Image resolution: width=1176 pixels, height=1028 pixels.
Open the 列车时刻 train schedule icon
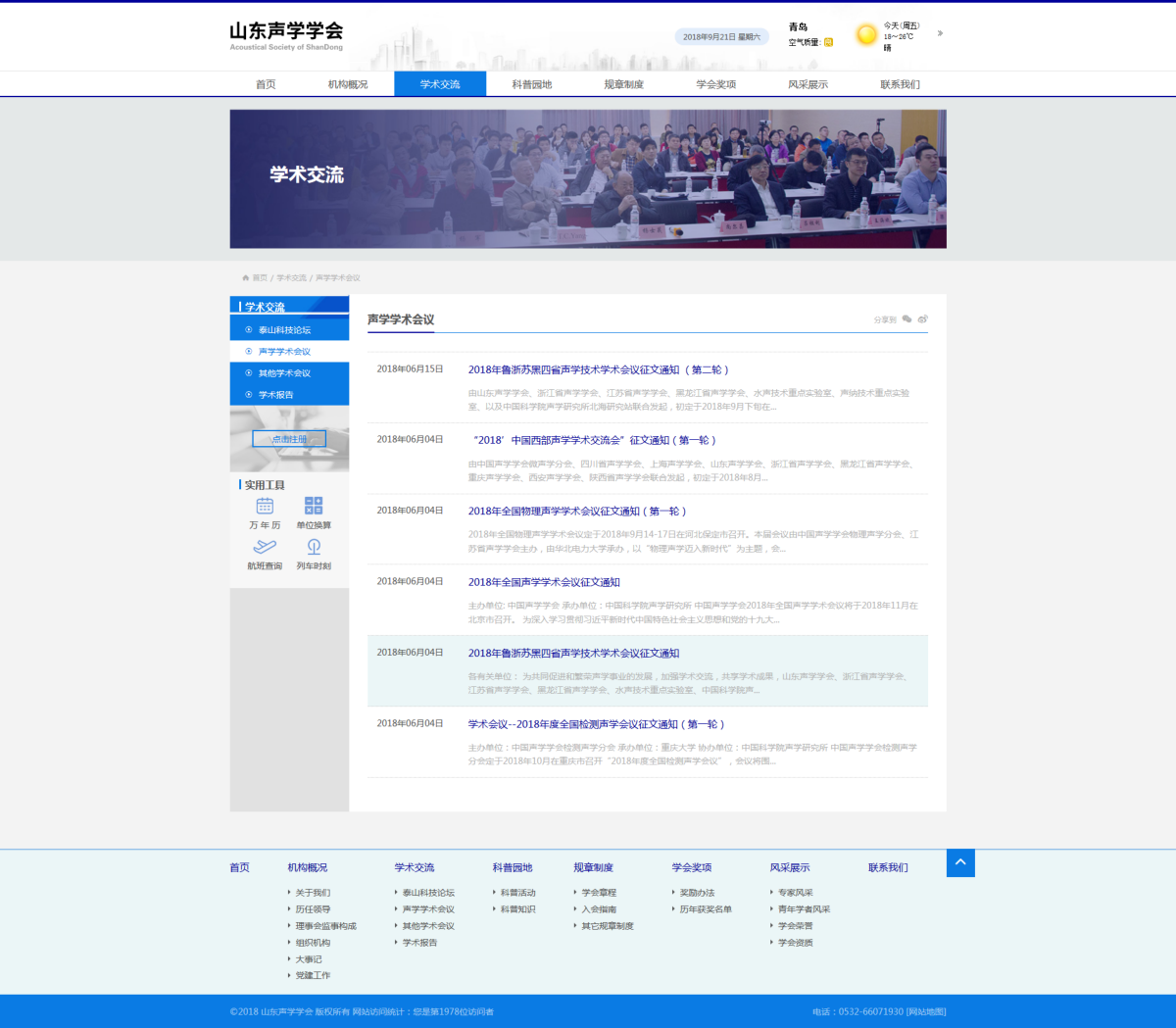[314, 547]
